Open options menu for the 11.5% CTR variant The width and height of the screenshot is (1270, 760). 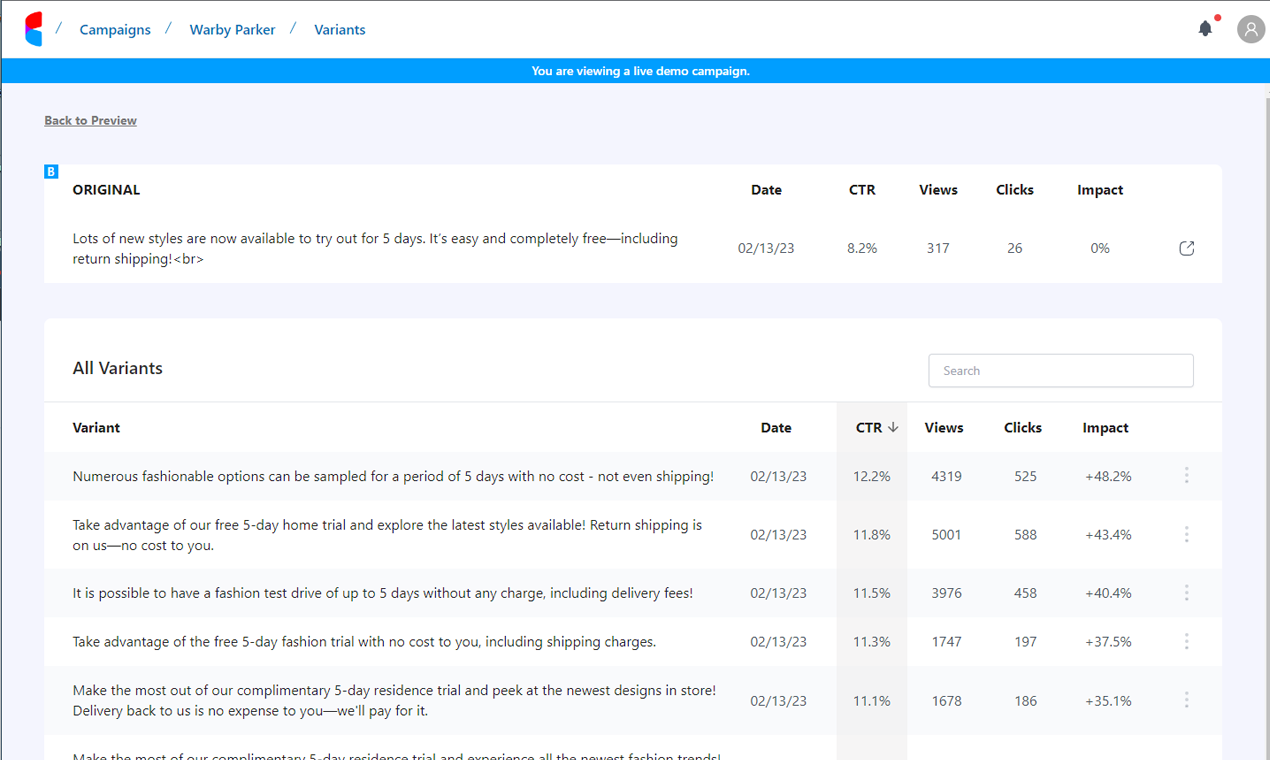[1186, 593]
